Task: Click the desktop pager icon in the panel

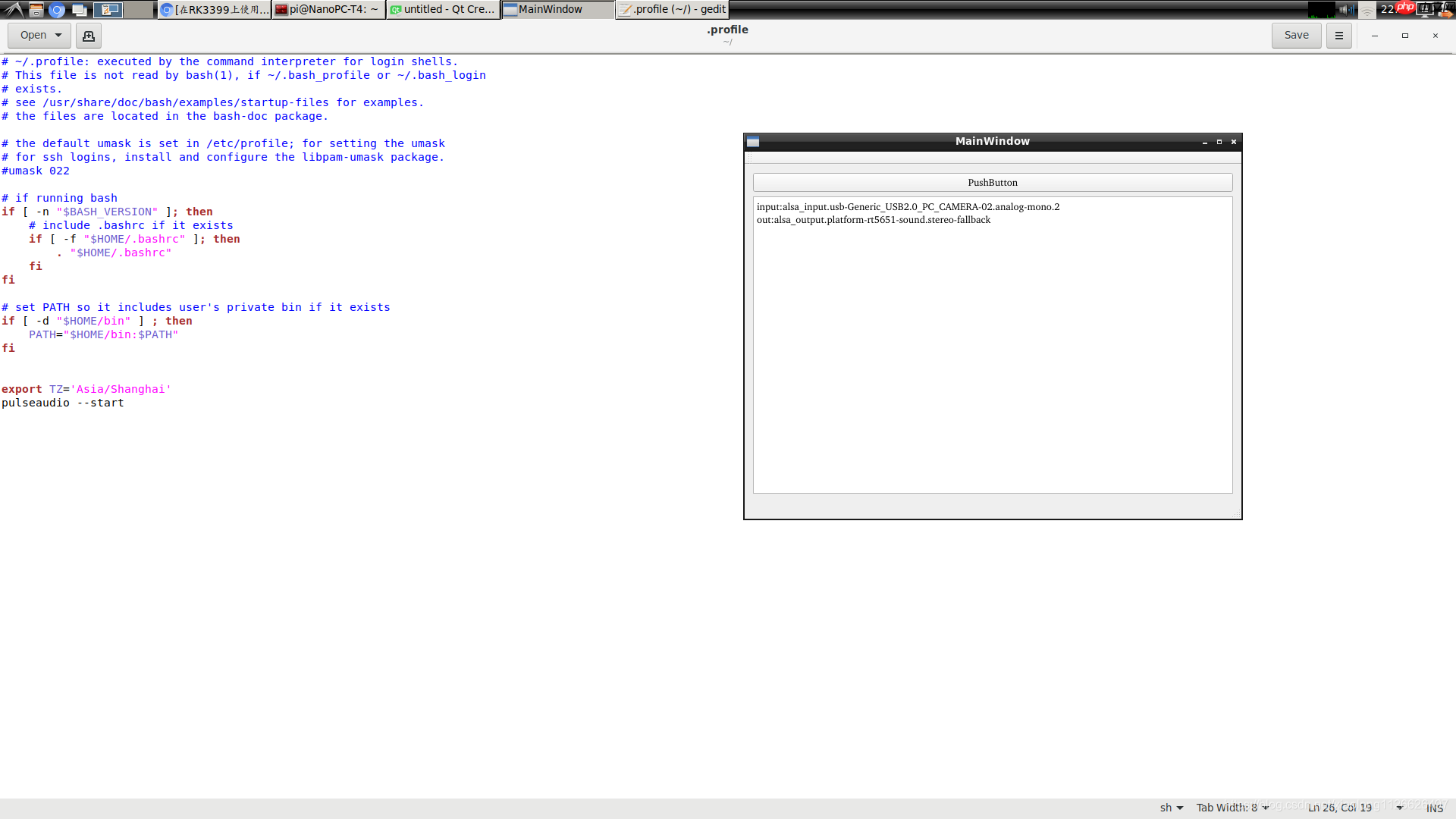Action: [x=108, y=10]
